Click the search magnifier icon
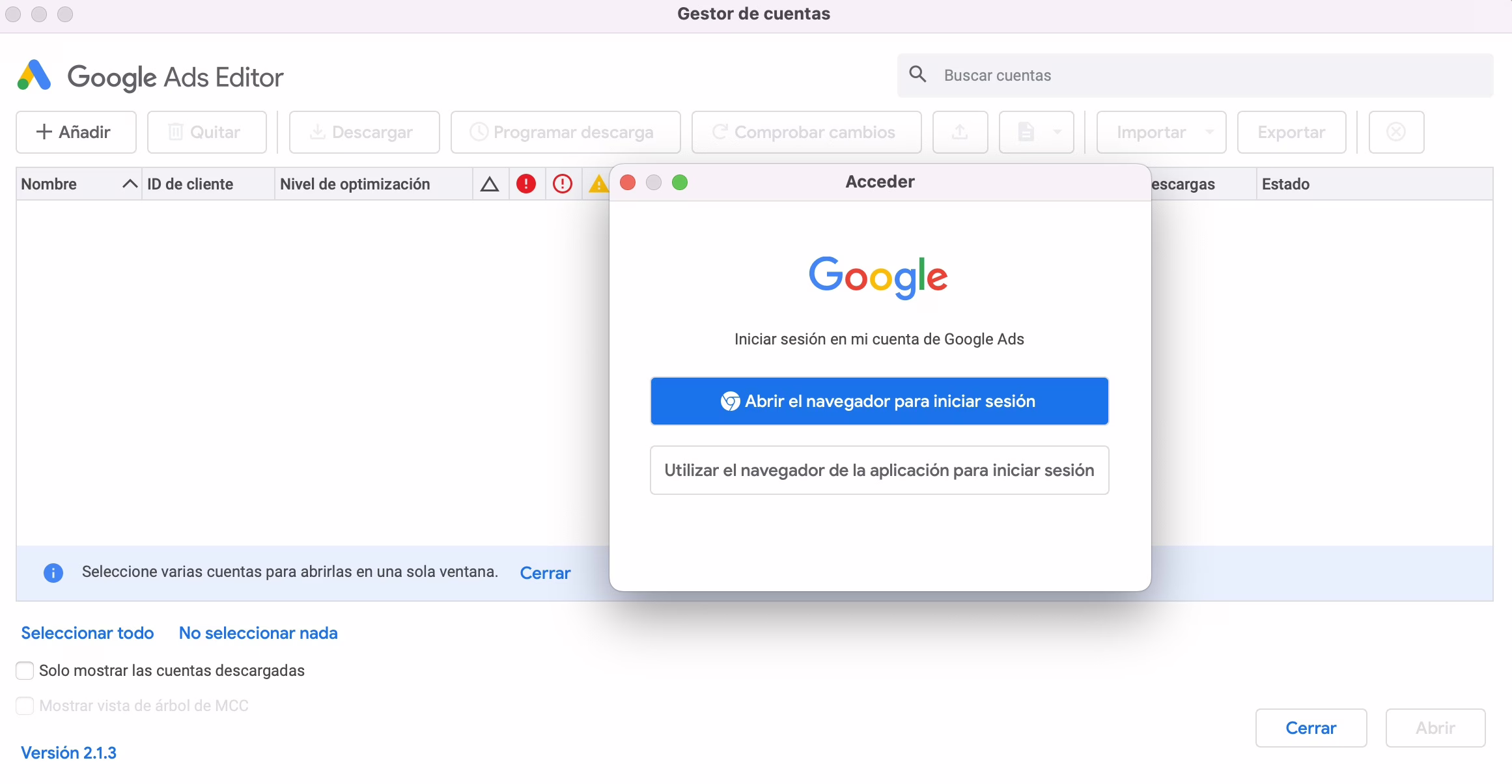This screenshot has width=1512, height=784. click(917, 74)
